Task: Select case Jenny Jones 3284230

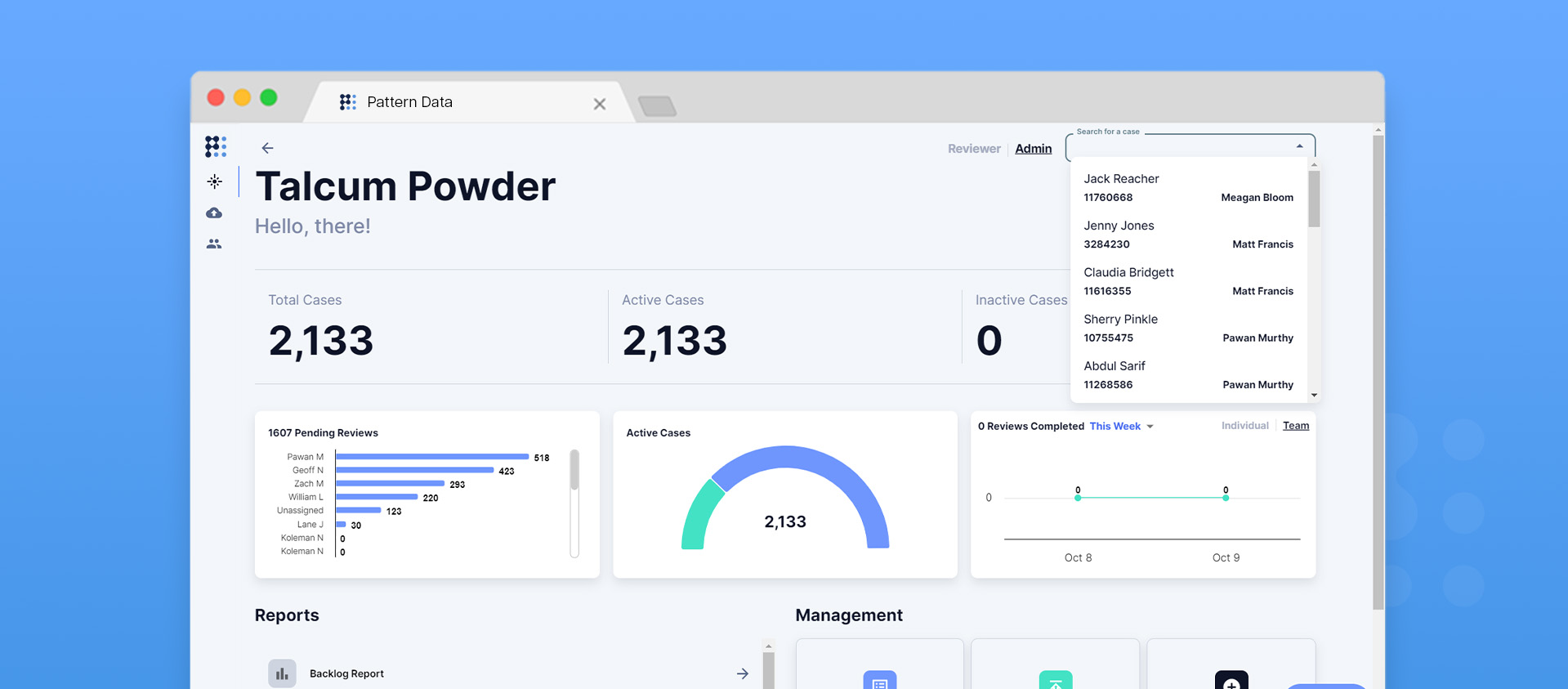Action: 1188,235
